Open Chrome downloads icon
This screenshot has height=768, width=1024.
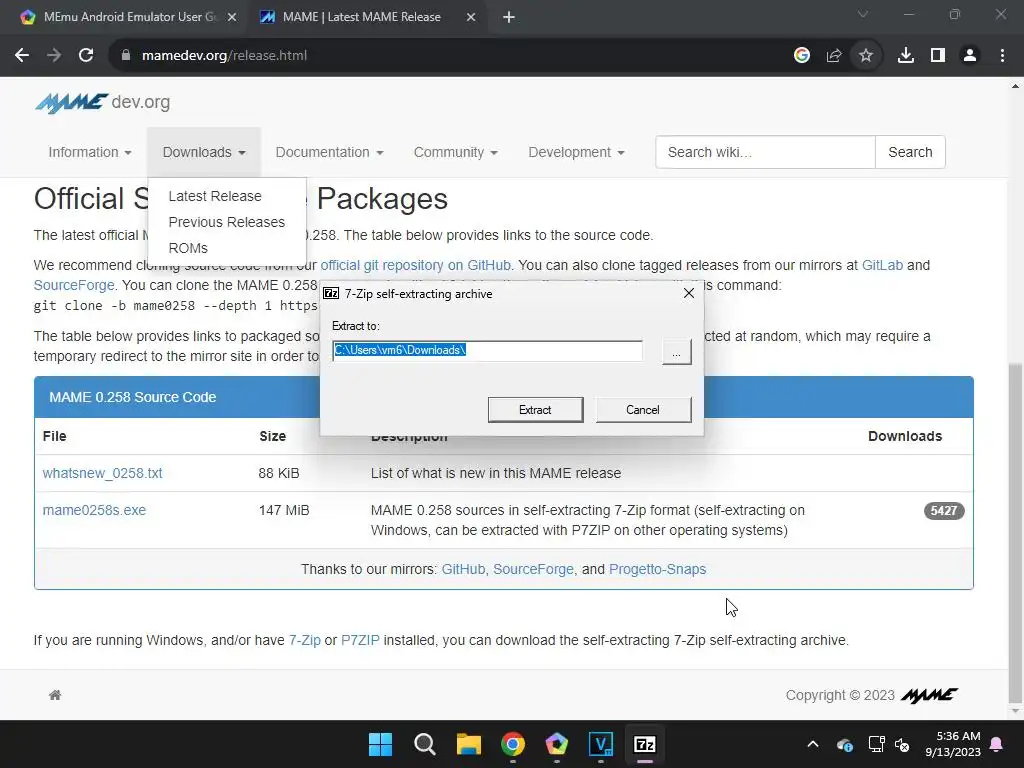click(906, 56)
